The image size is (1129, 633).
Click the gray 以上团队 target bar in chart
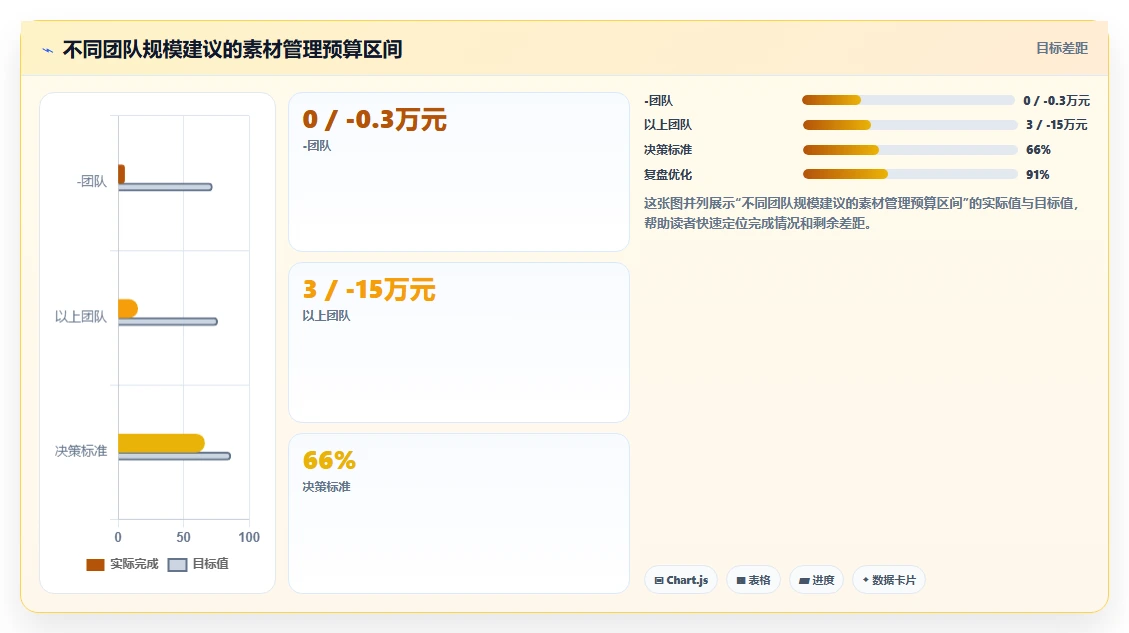[168, 321]
